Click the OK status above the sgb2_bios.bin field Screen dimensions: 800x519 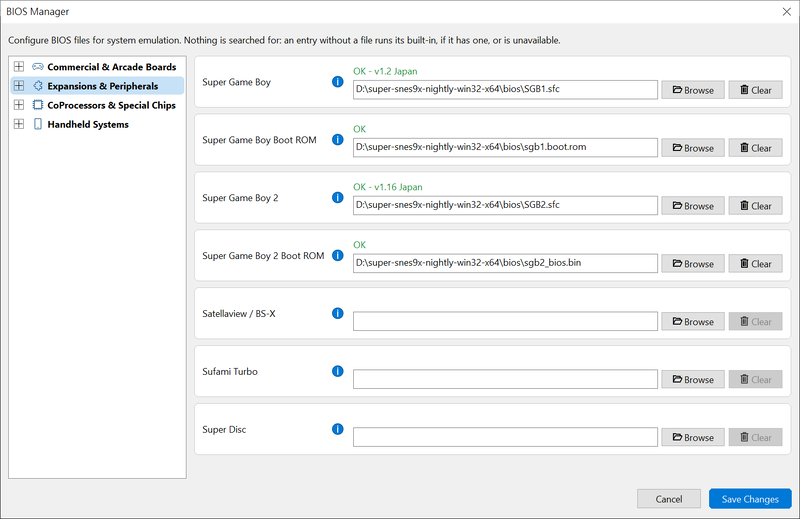click(359, 245)
